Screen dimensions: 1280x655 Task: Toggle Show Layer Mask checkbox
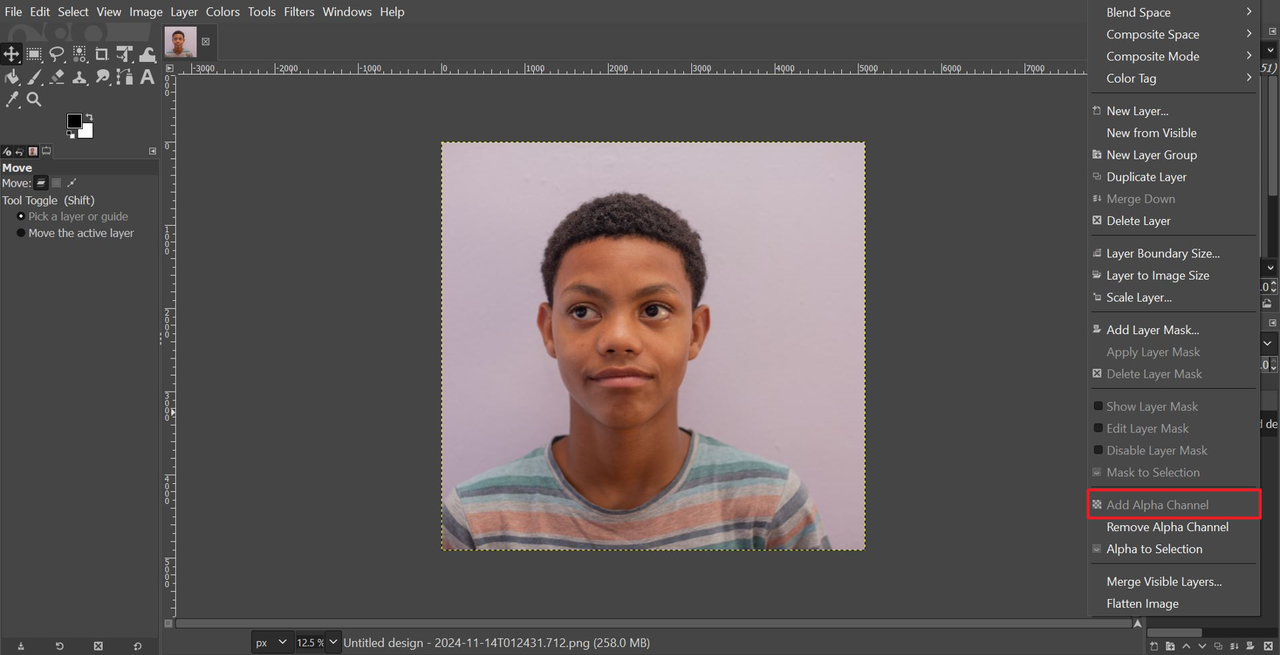point(1098,406)
